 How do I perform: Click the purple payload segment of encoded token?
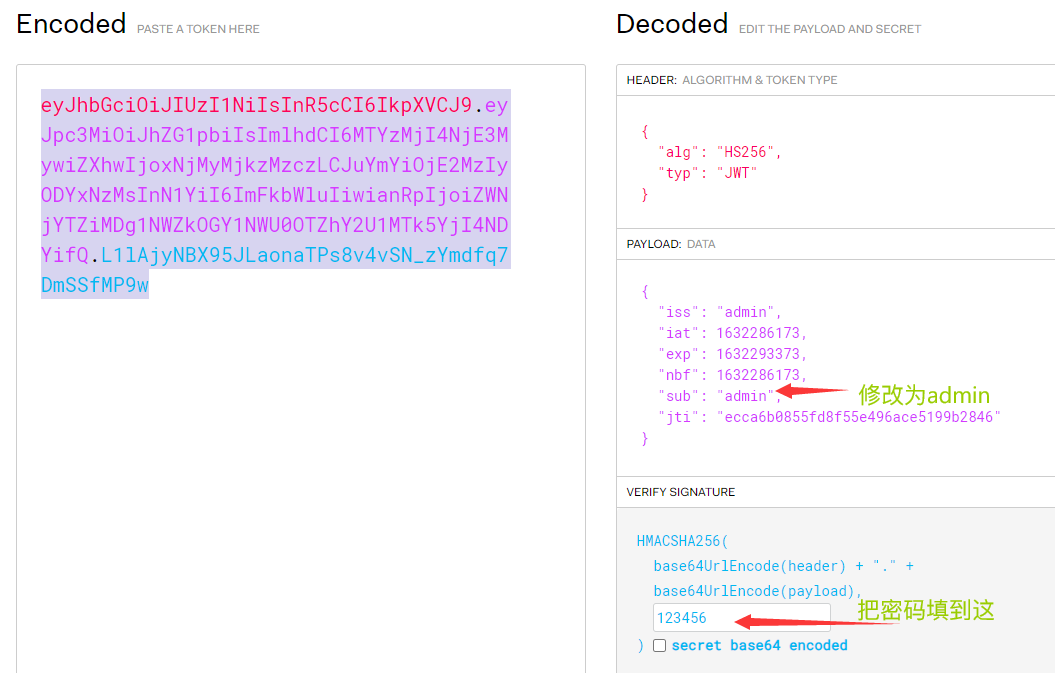(275, 180)
